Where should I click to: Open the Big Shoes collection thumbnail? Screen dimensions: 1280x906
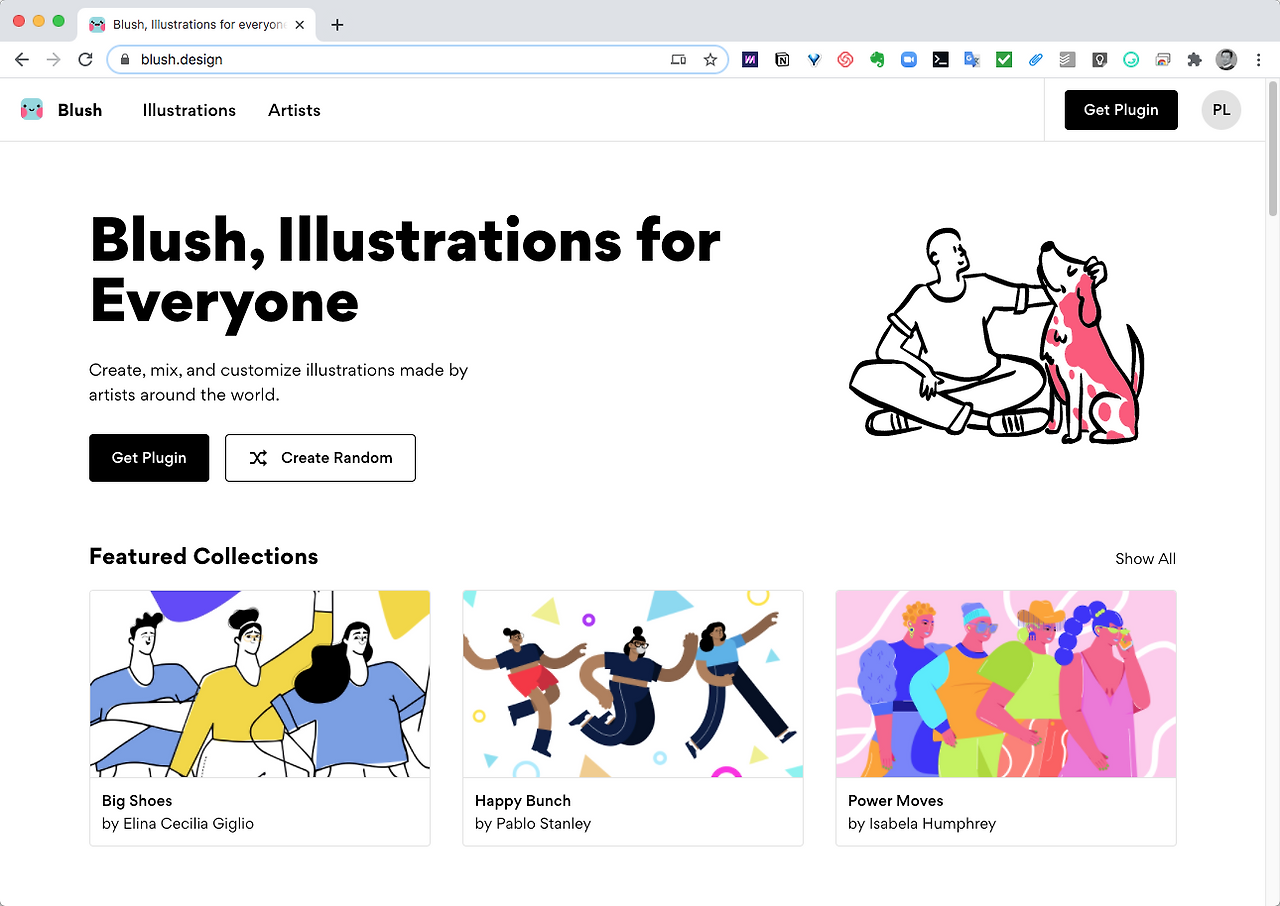pyautogui.click(x=260, y=684)
